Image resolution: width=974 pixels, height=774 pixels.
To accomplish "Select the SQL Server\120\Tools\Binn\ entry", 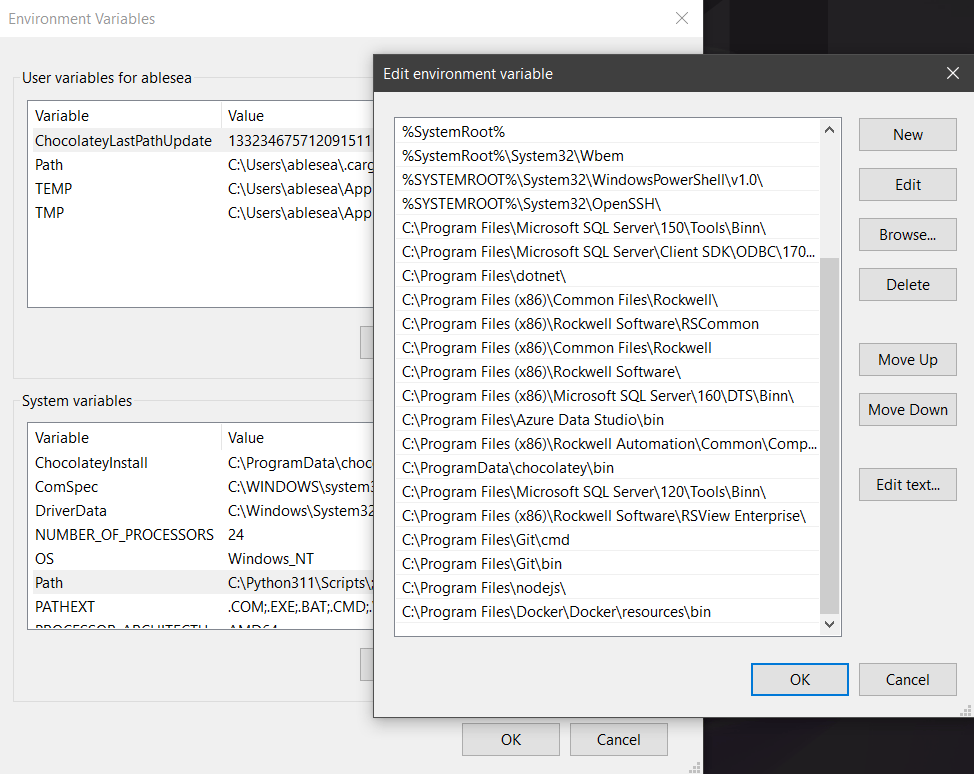I will pos(608,492).
